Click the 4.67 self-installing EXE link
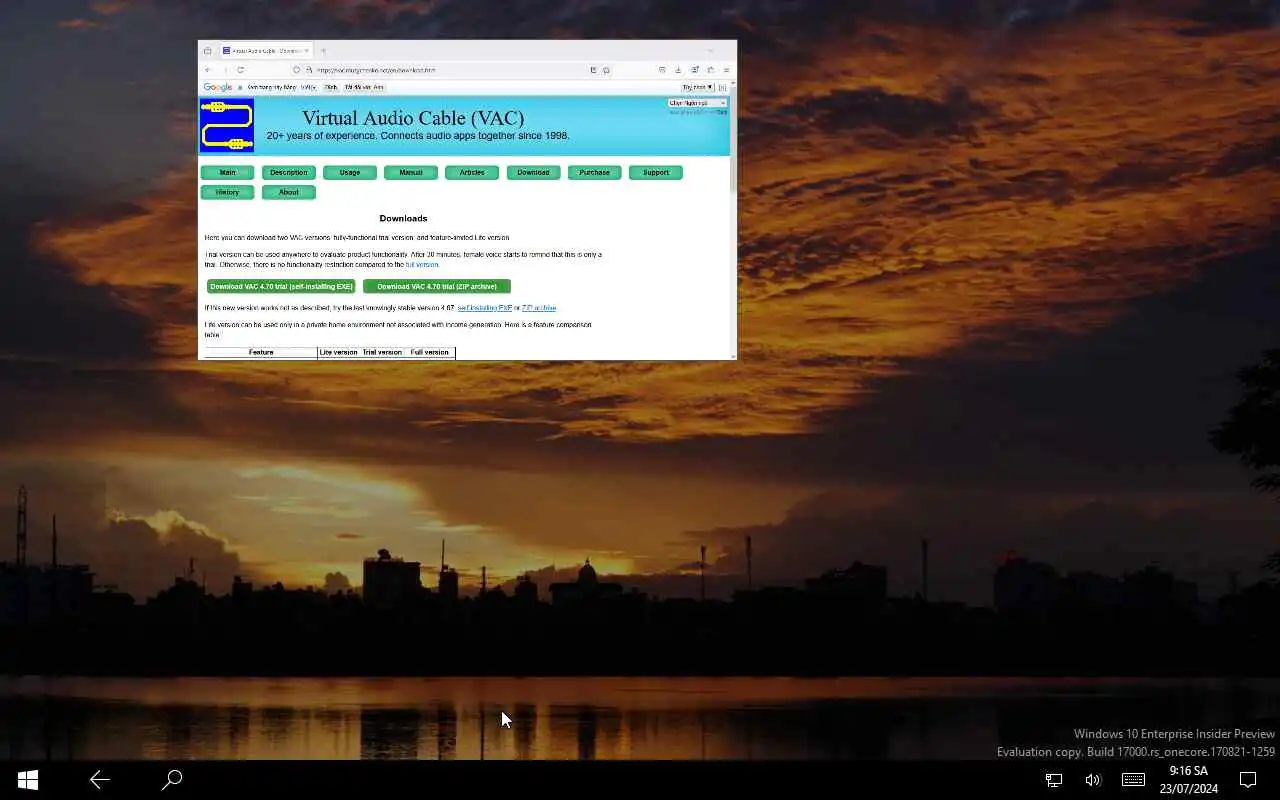The height and width of the screenshot is (800, 1280). (484, 308)
